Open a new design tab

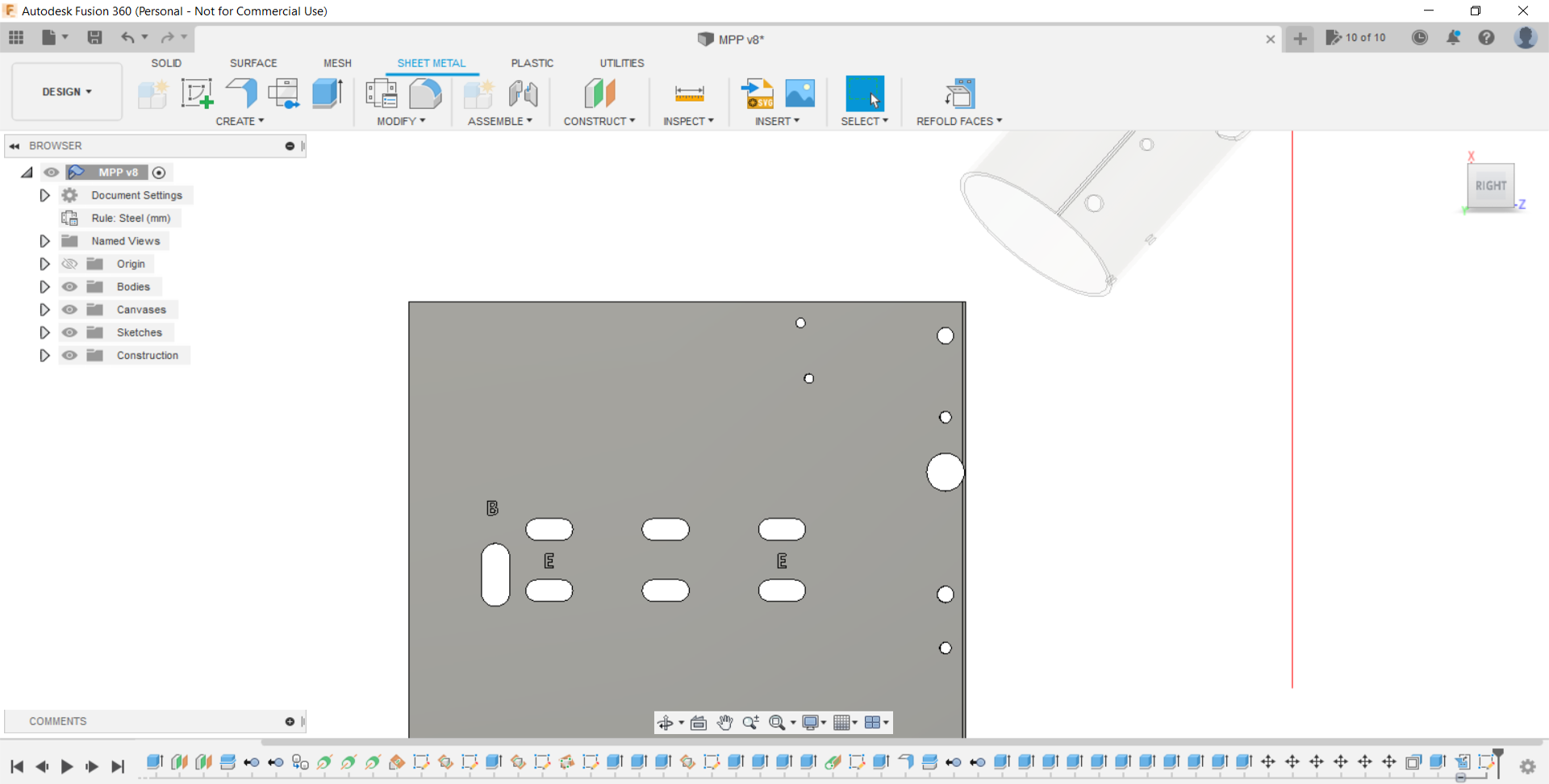click(1300, 38)
